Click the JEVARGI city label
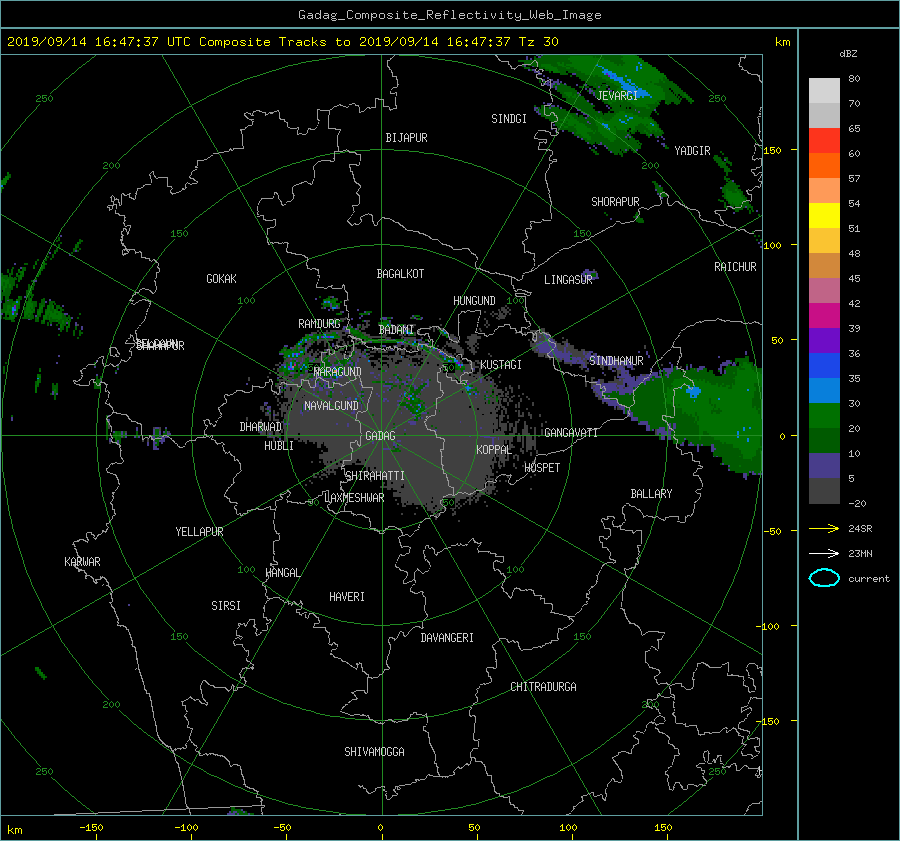 point(617,96)
